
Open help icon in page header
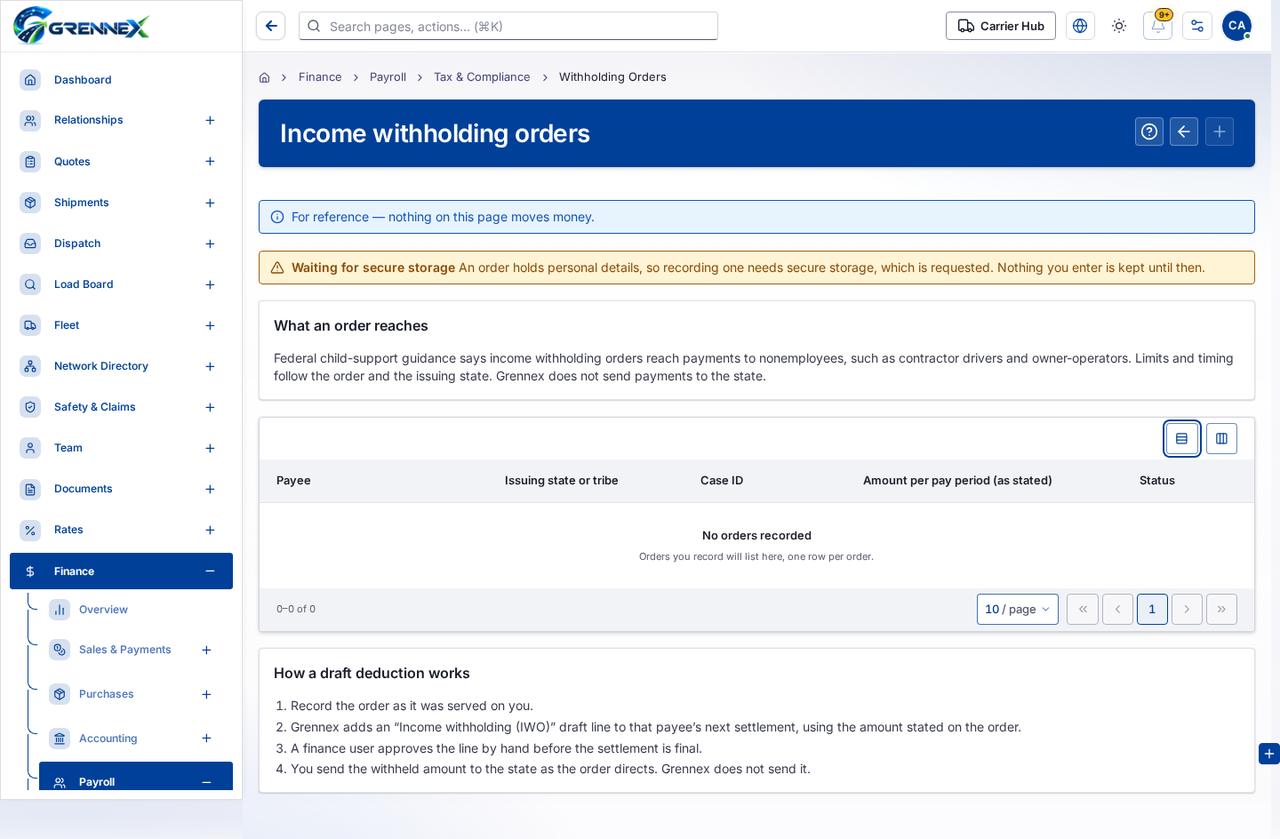click(1149, 132)
